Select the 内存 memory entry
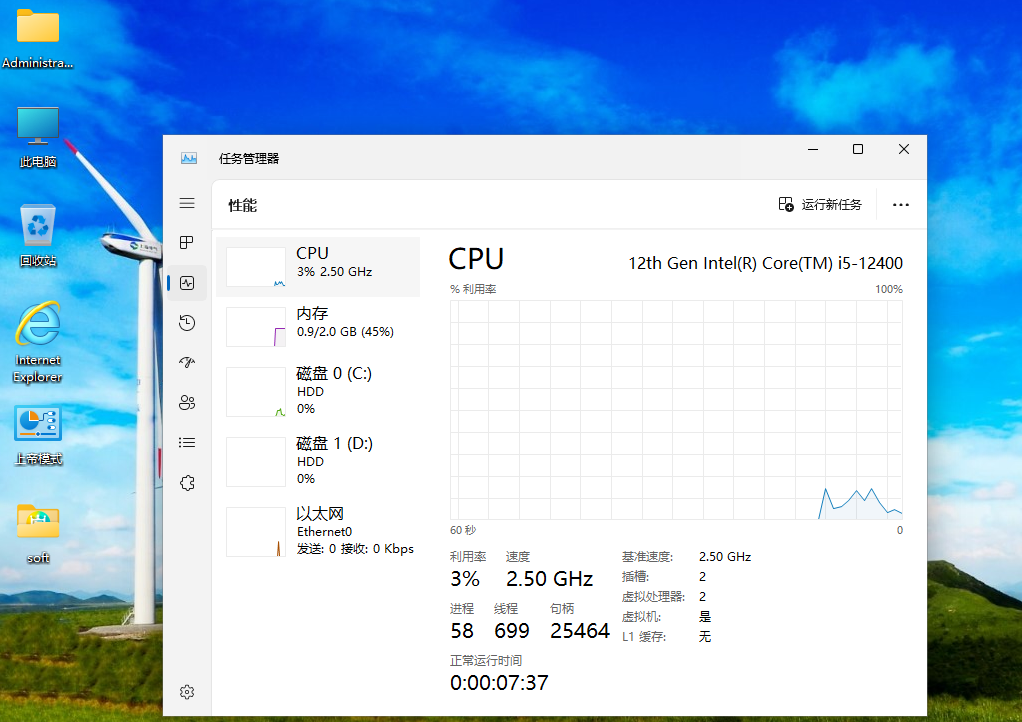1022x722 pixels. click(318, 327)
